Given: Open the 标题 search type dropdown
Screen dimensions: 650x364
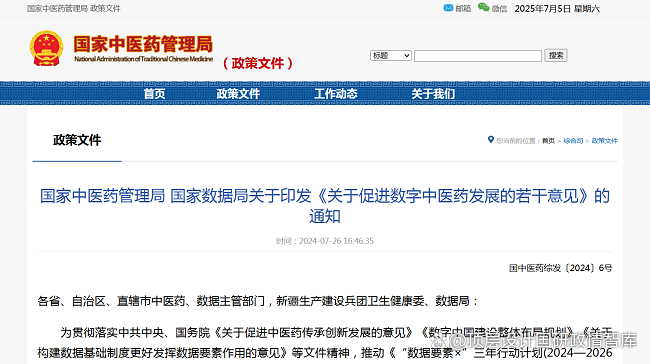Looking at the screenshot, I should coord(390,56).
